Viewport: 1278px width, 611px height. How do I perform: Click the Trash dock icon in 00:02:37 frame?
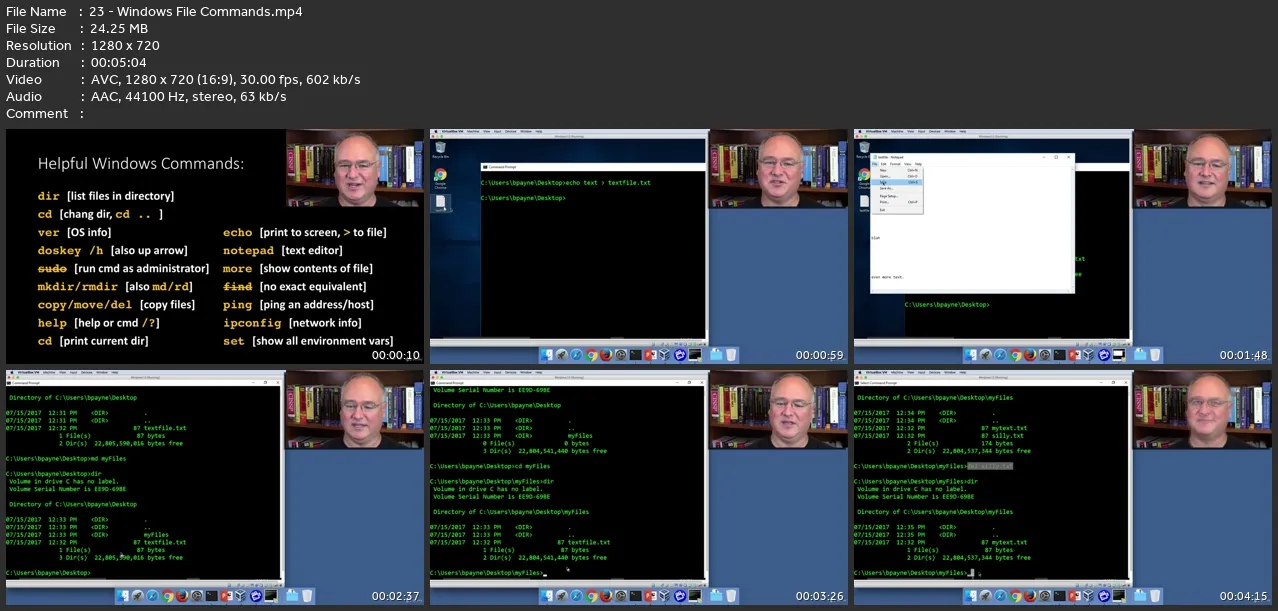pos(307,595)
